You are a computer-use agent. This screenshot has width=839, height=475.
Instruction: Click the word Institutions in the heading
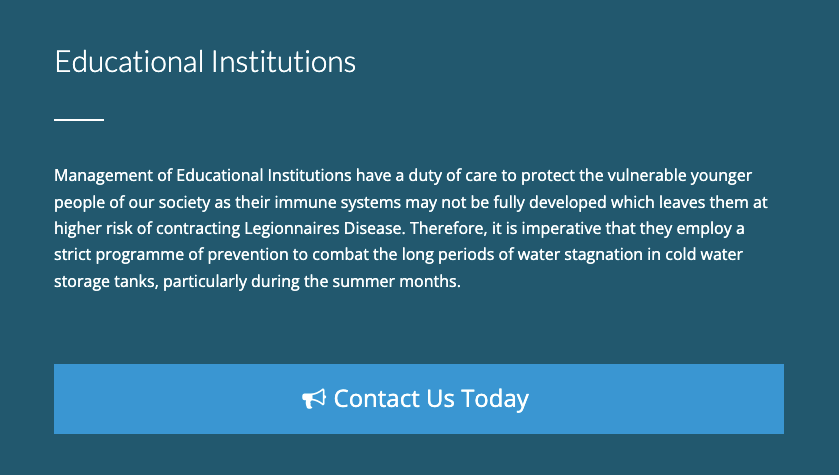tap(283, 62)
